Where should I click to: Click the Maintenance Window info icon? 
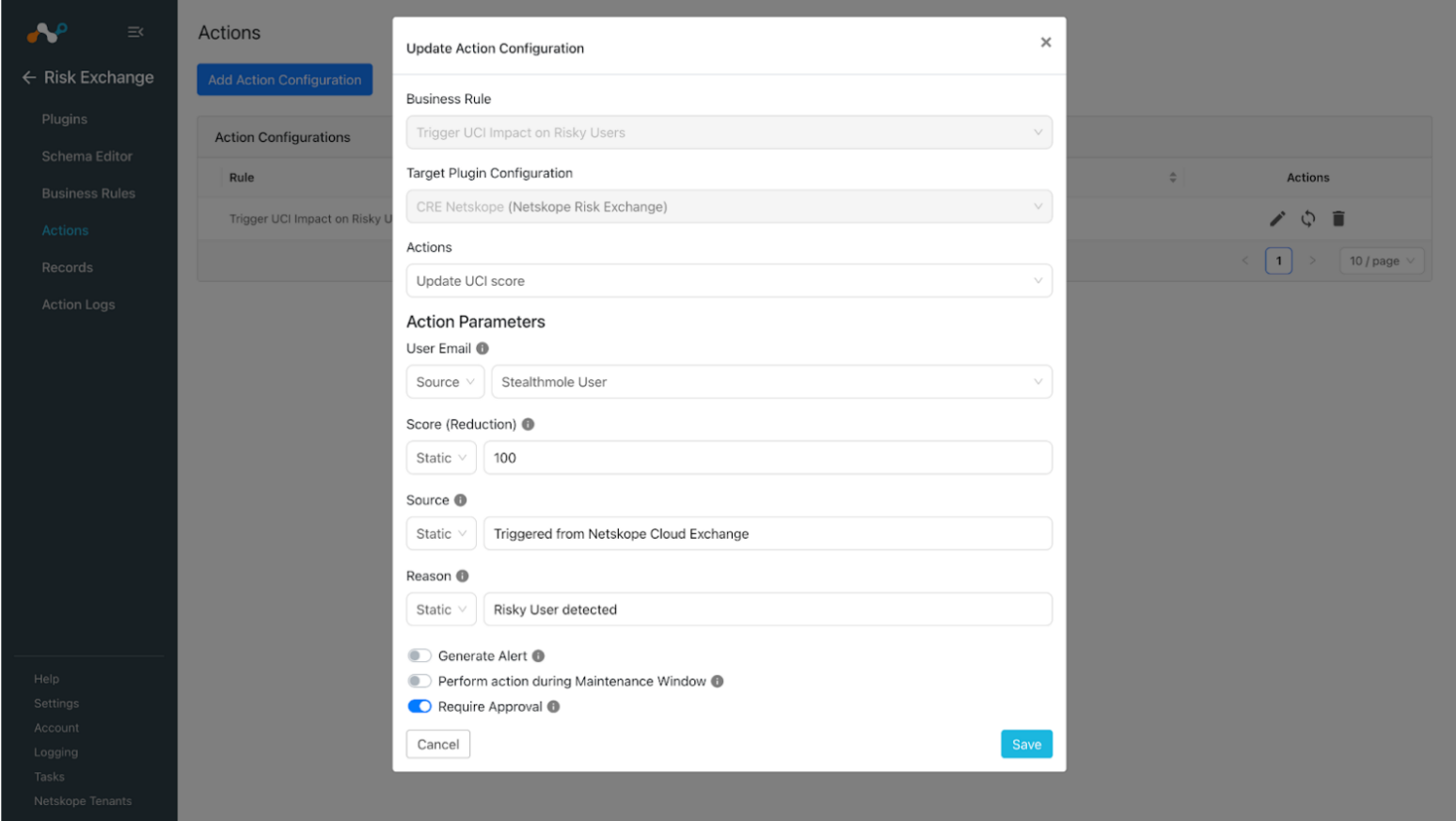click(718, 682)
